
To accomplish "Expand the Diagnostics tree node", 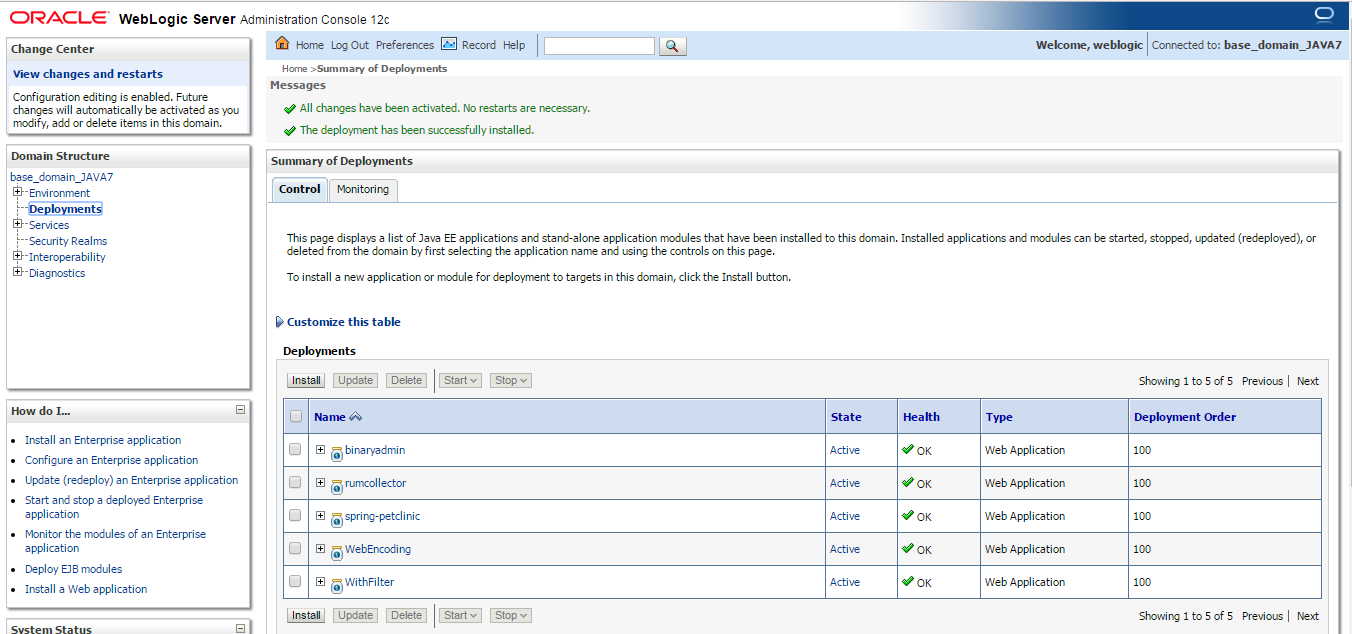I will point(18,272).
